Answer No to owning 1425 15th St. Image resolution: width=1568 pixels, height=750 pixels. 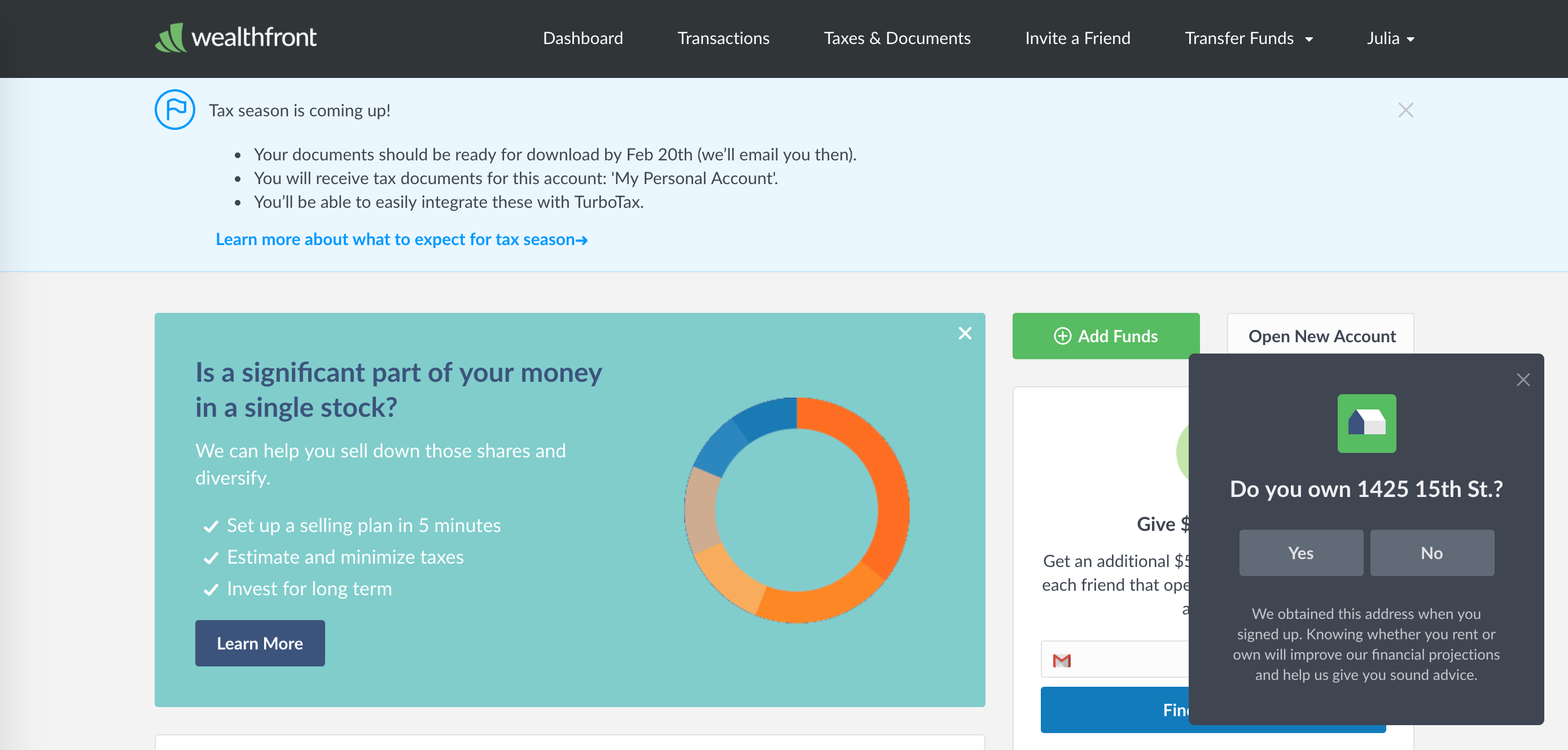(1431, 552)
